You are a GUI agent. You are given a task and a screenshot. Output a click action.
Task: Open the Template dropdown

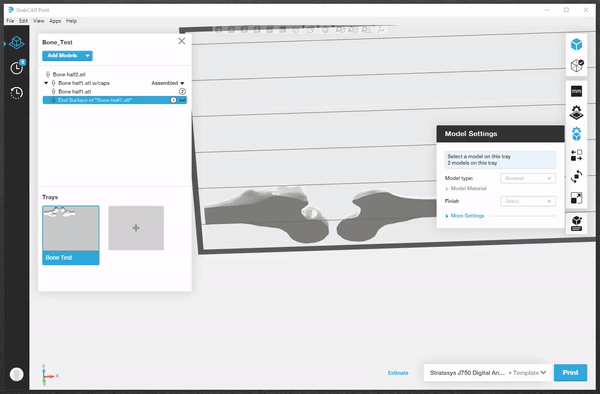click(x=530, y=373)
